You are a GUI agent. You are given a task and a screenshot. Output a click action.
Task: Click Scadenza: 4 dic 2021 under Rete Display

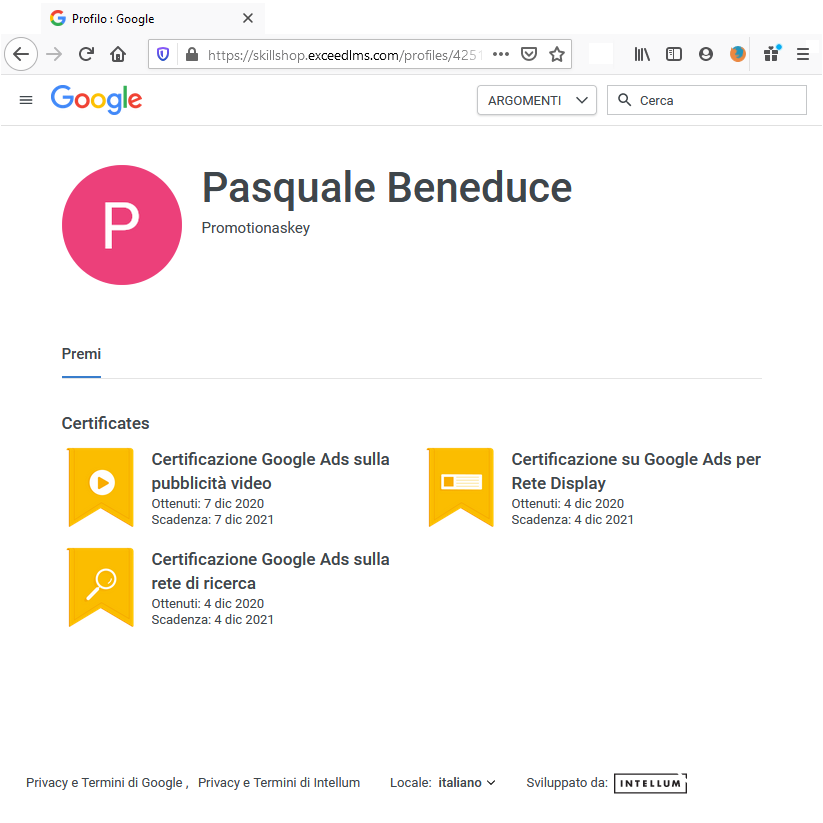click(573, 520)
